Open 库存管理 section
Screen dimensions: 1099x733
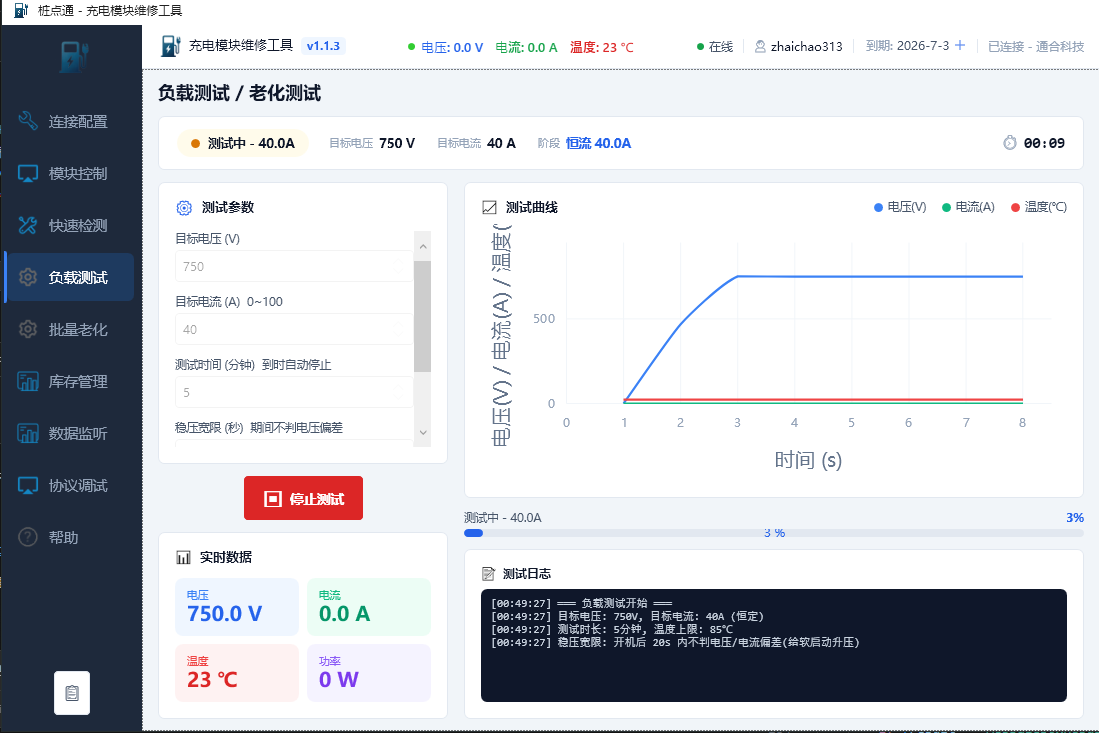tap(69, 381)
